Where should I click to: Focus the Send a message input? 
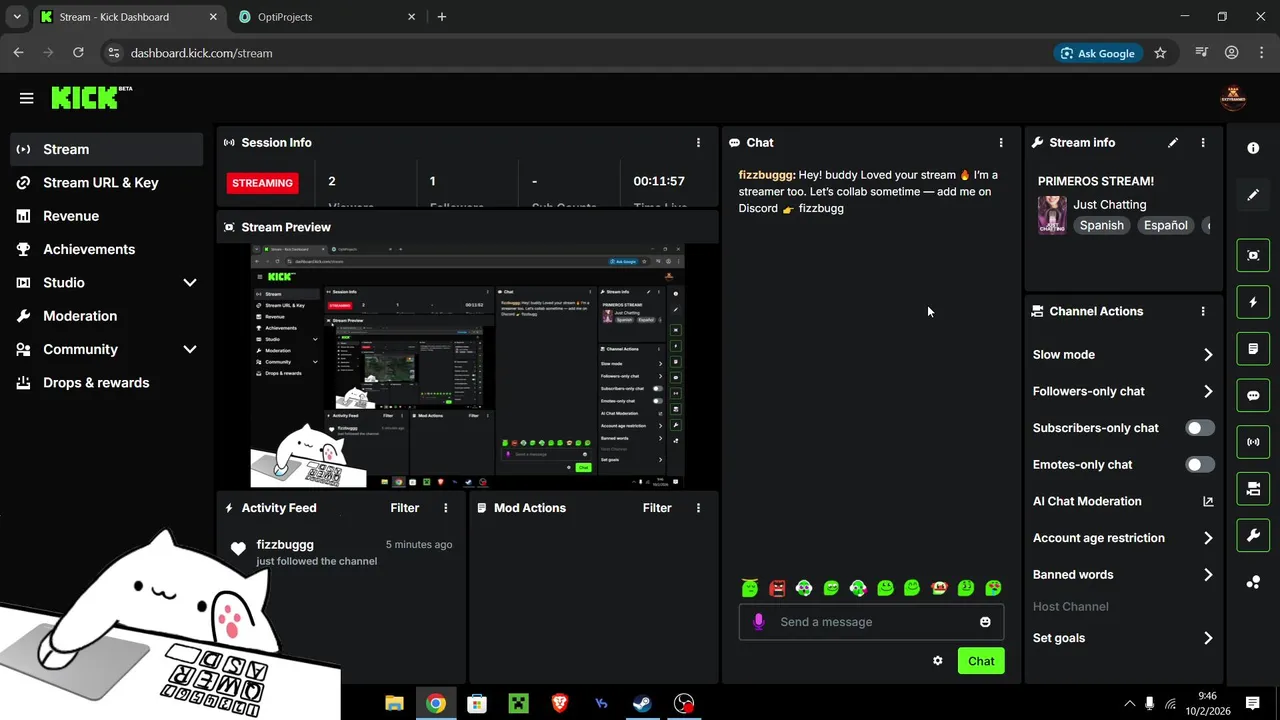click(x=871, y=622)
